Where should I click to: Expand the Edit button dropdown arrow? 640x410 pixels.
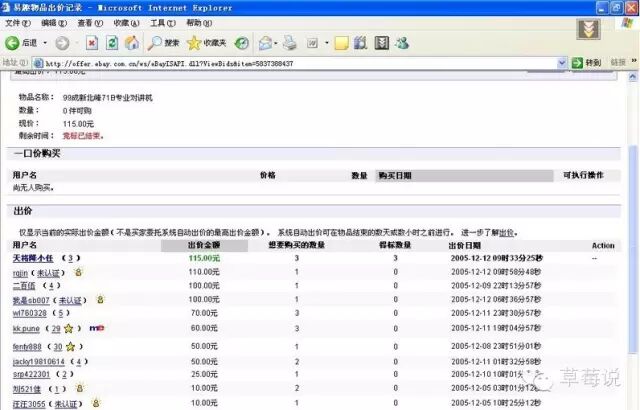[x=327, y=43]
